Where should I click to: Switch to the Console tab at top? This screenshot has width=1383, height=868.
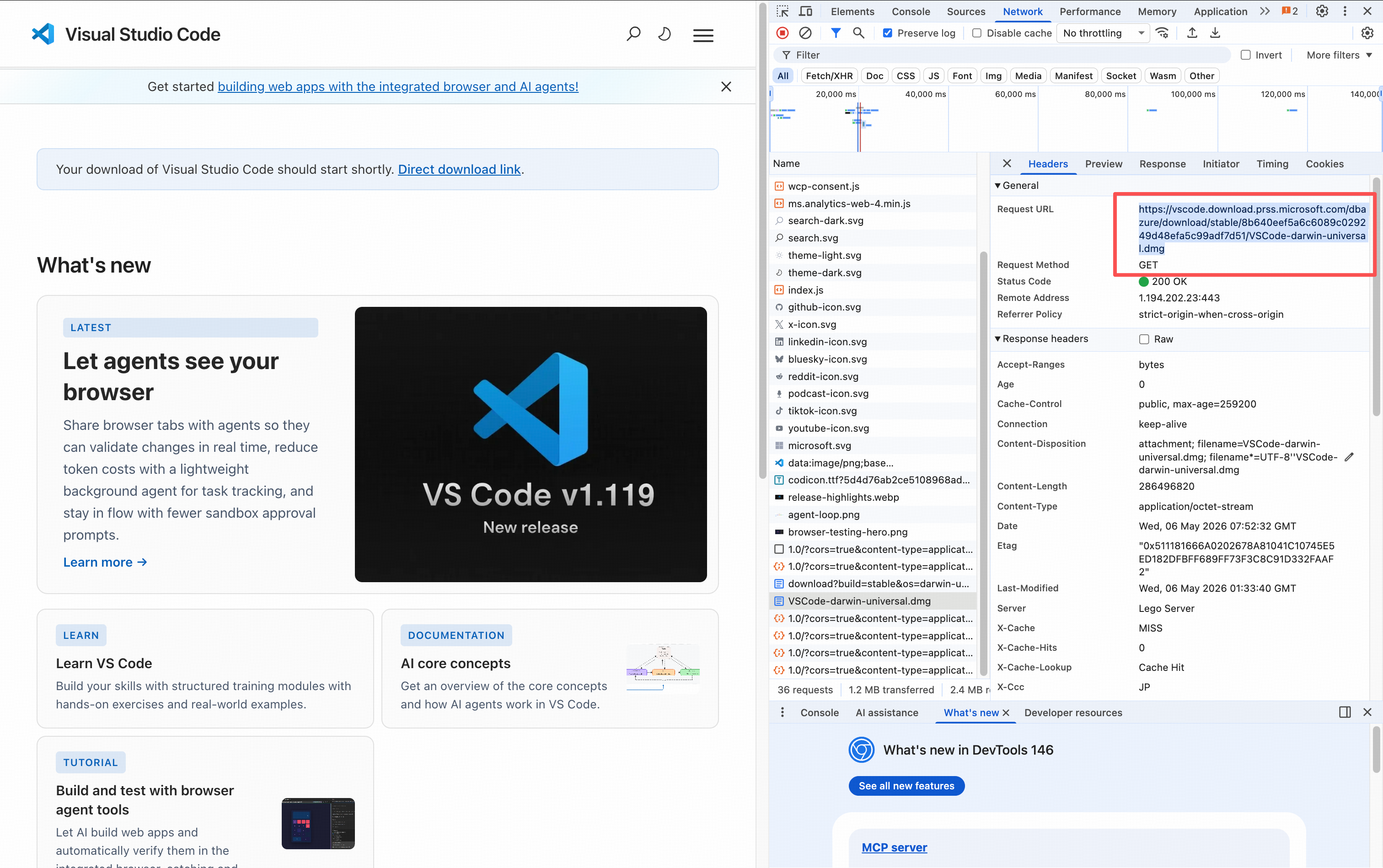tap(911, 11)
